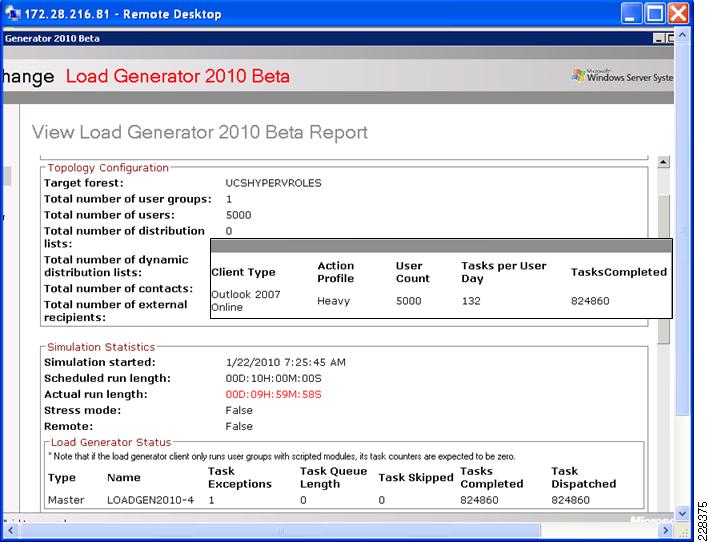Minimize the inner Load Generator window

pyautogui.click(x=659, y=39)
